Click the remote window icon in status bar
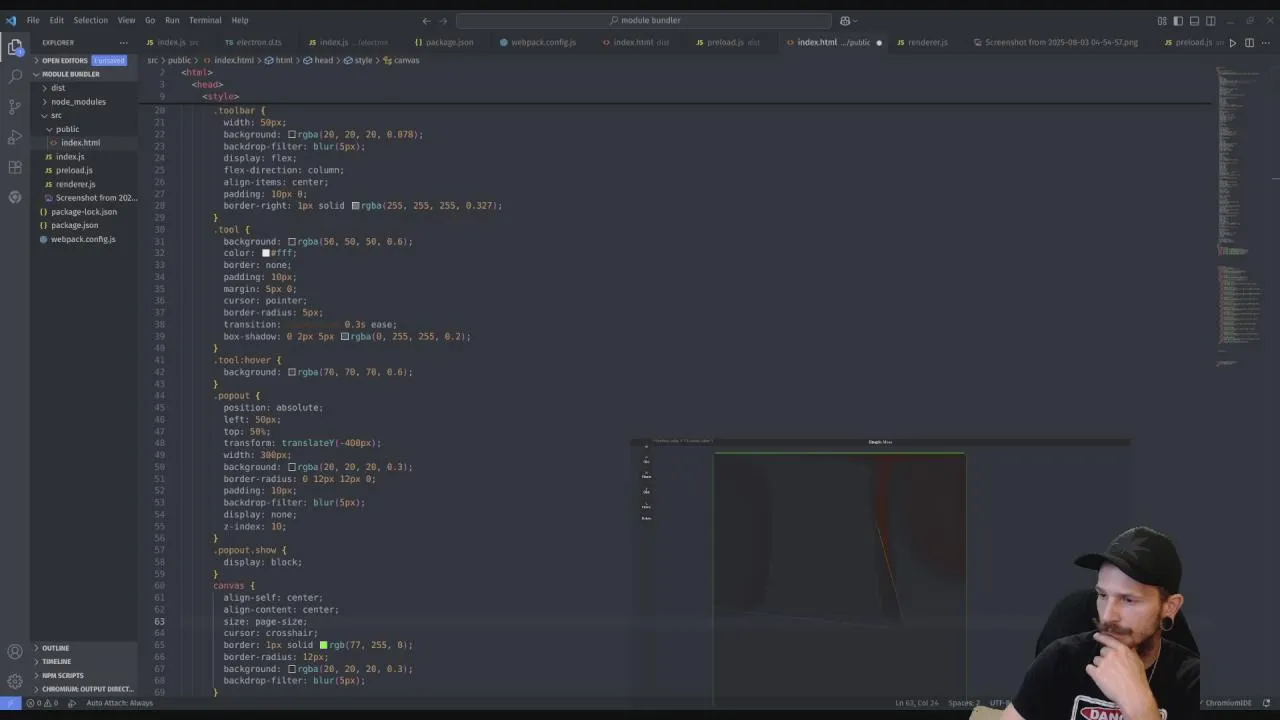The height and width of the screenshot is (720, 1280). (x=10, y=703)
